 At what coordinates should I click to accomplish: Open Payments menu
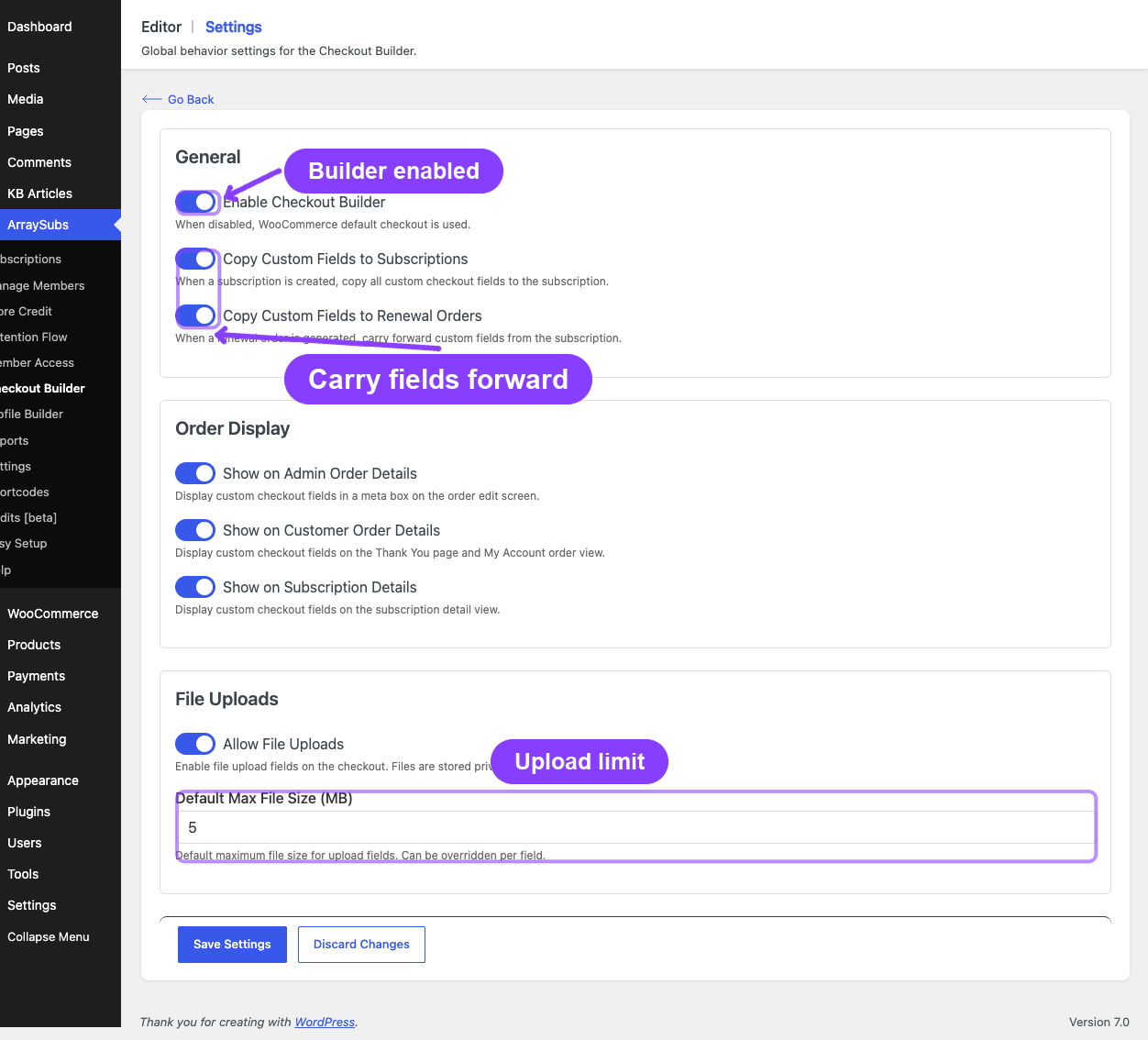[x=61, y=676]
